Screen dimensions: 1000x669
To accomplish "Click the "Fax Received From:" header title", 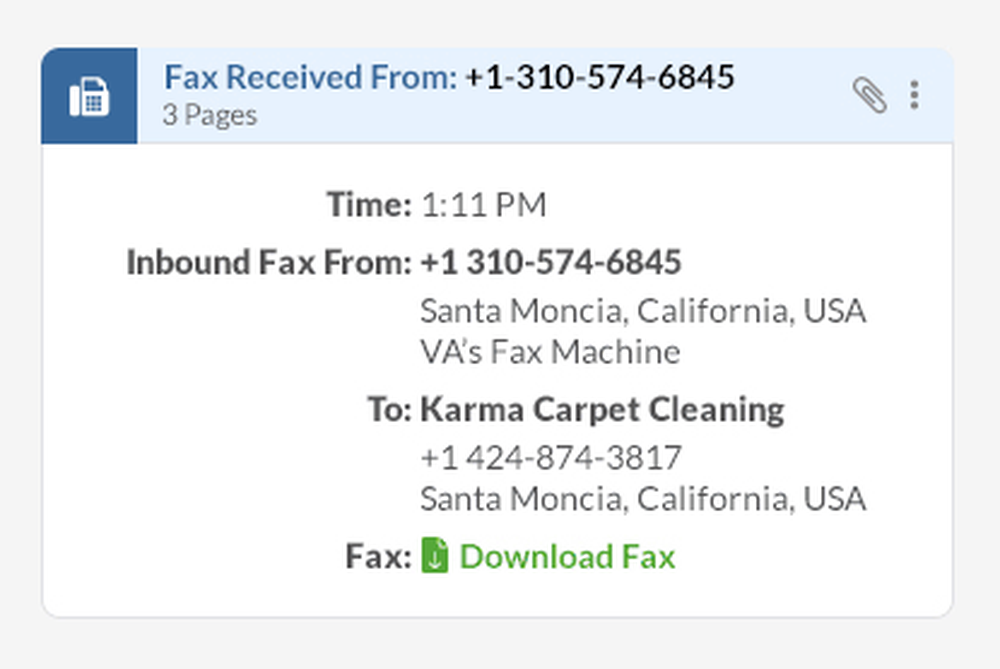I will 310,77.
